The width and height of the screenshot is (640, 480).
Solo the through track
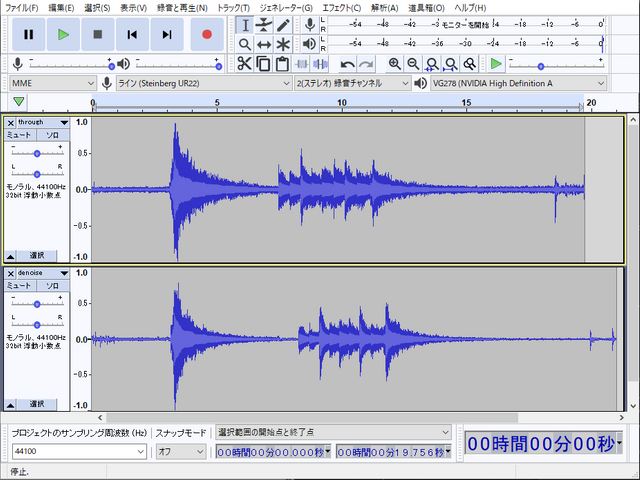coord(53,135)
